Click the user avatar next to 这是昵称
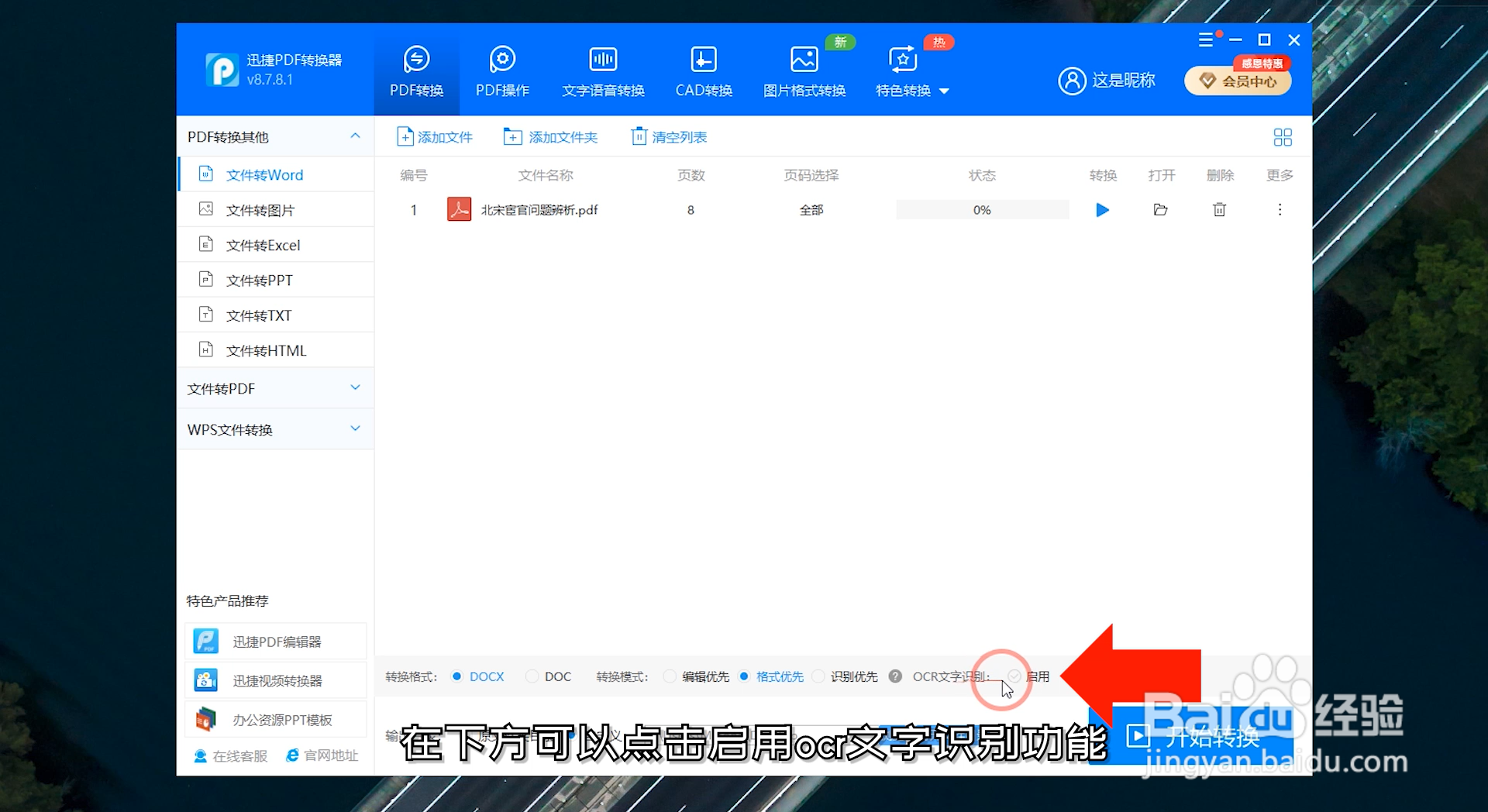Image resolution: width=1488 pixels, height=812 pixels. tap(1073, 81)
